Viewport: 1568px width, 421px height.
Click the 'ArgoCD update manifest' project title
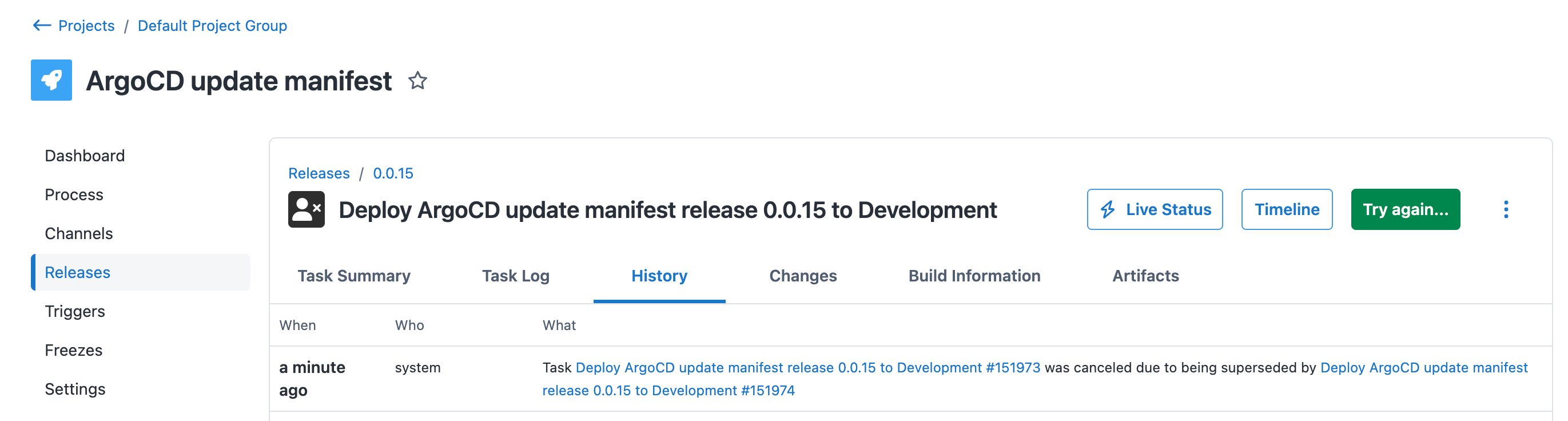coord(238,81)
